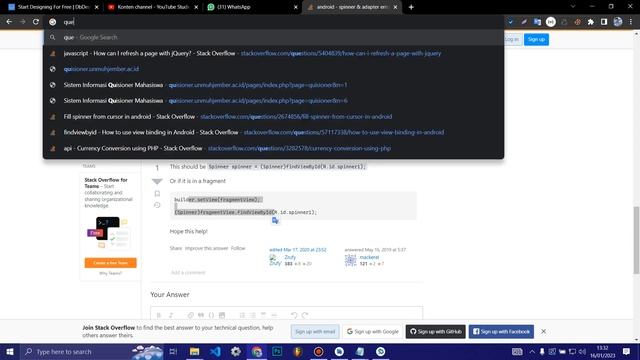Click the Google Translate extension icon
The image size is (640, 360).
point(537,22)
